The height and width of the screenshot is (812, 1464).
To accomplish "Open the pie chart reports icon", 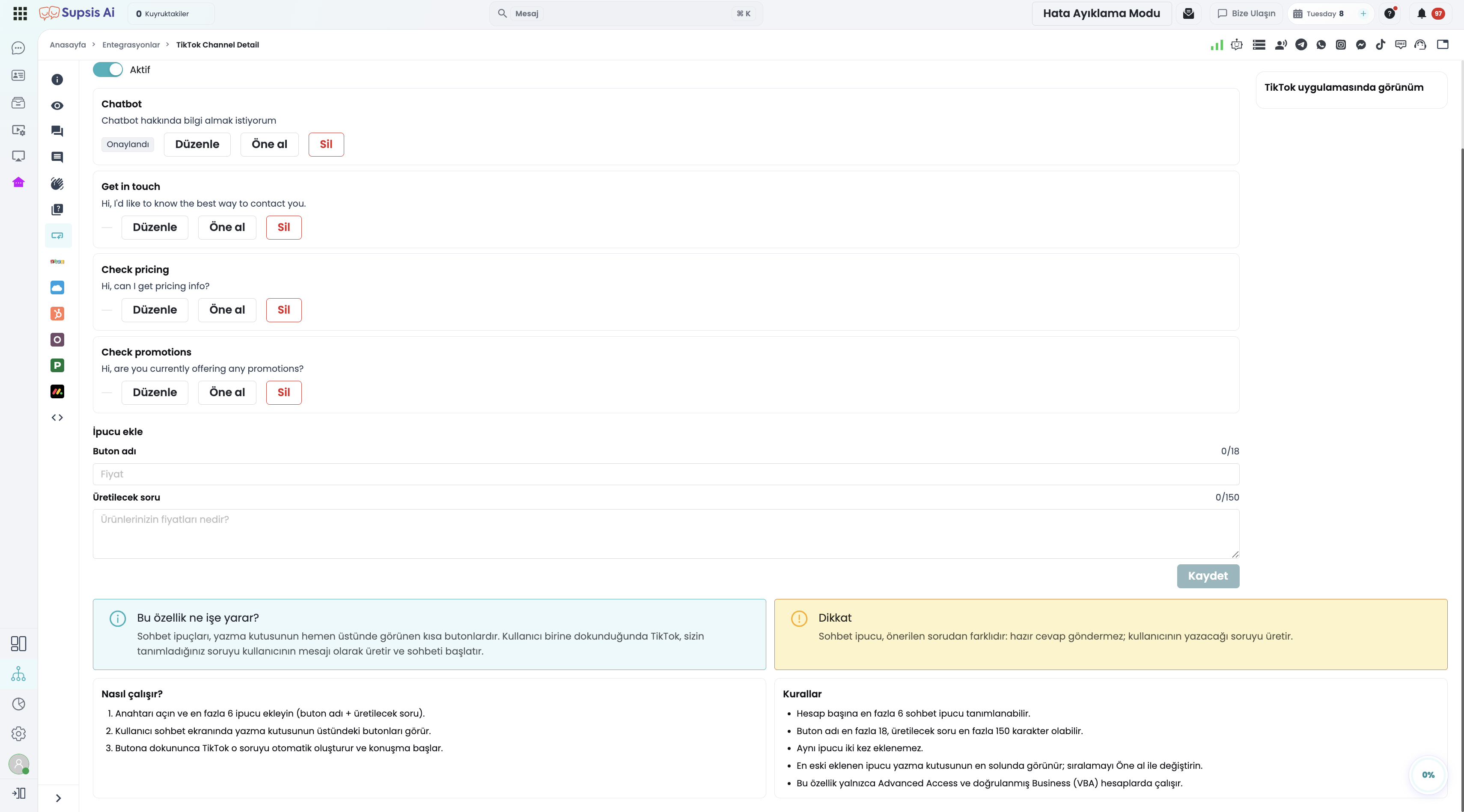I will point(18,704).
